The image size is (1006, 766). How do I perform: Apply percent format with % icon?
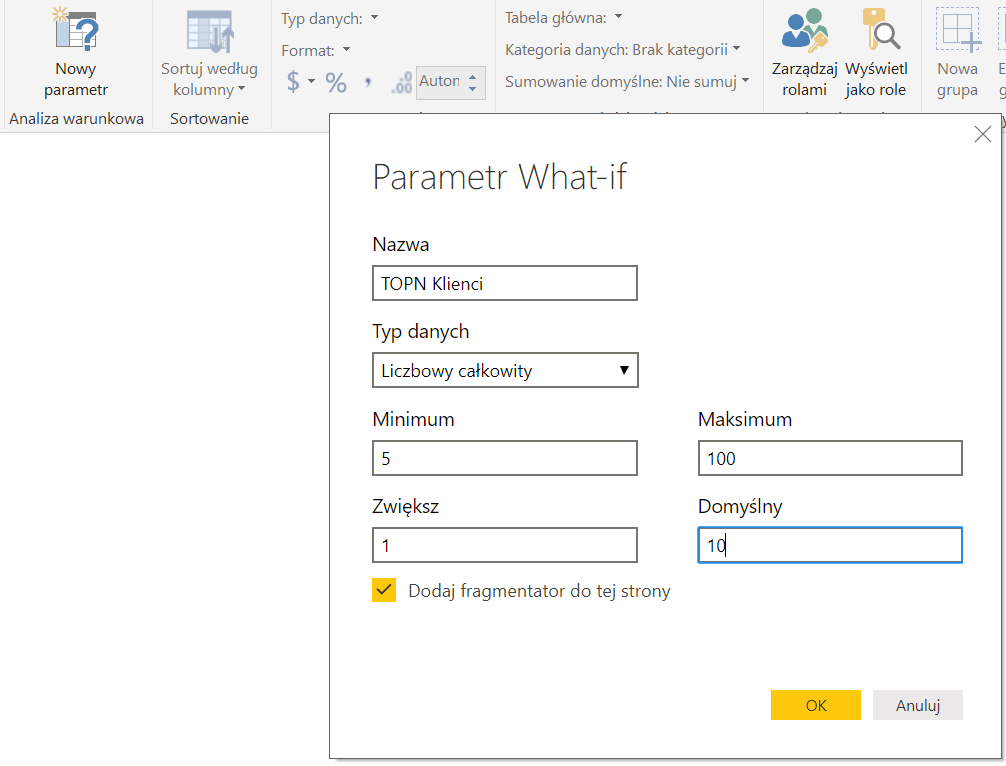point(336,83)
